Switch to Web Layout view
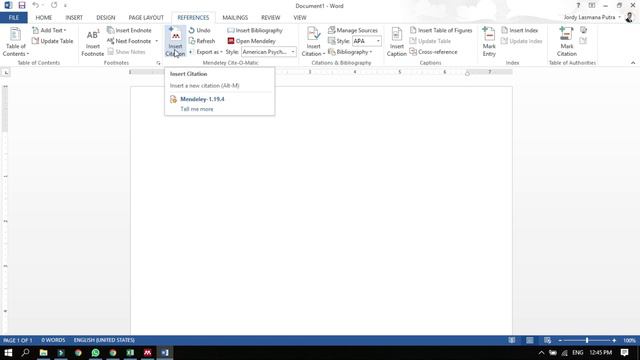This screenshot has height=360, width=640. [547, 340]
